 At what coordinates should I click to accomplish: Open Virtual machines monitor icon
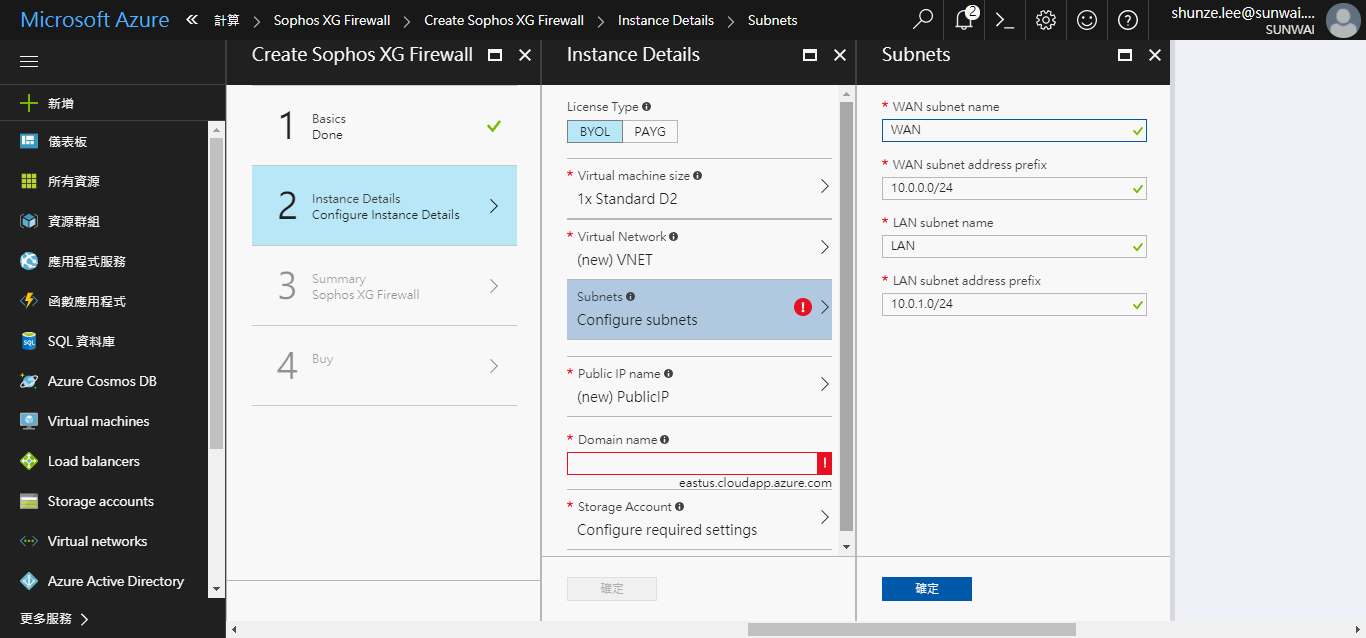(x=29, y=421)
